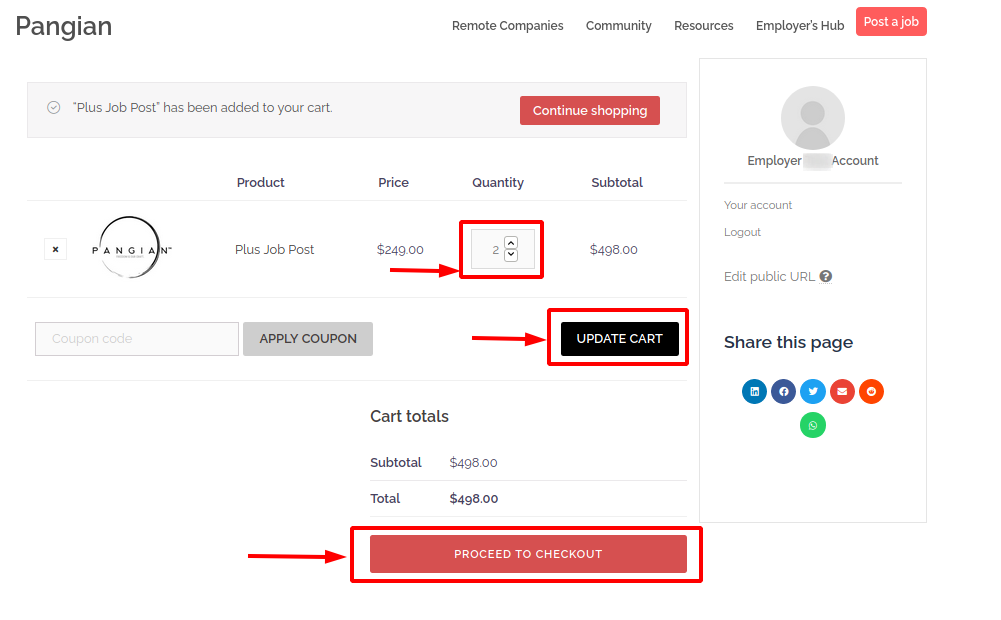Open Resources menu item
This screenshot has width=1001, height=620.
click(704, 26)
